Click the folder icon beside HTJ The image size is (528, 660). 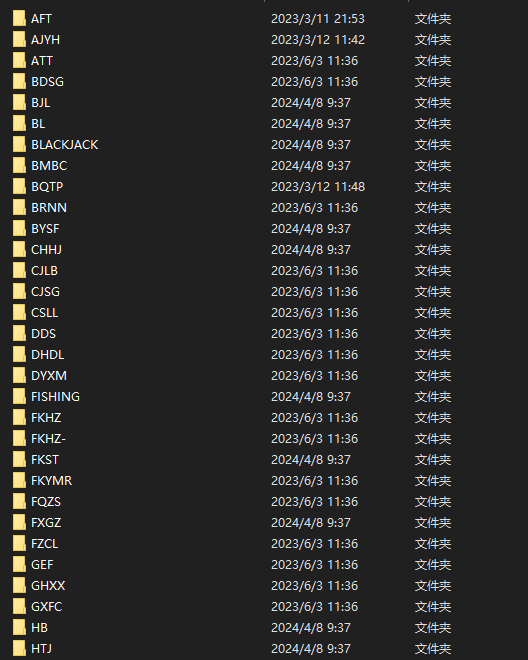click(x=19, y=649)
